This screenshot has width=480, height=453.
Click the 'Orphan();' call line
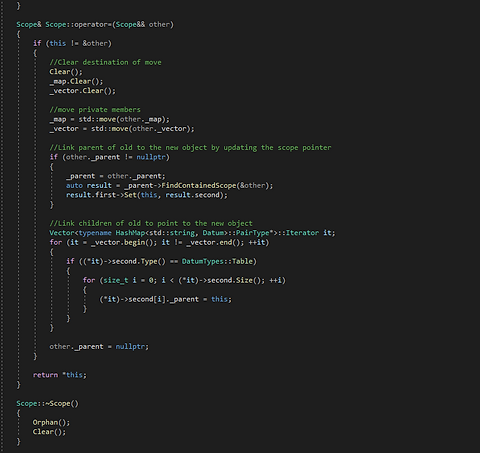(x=51, y=422)
